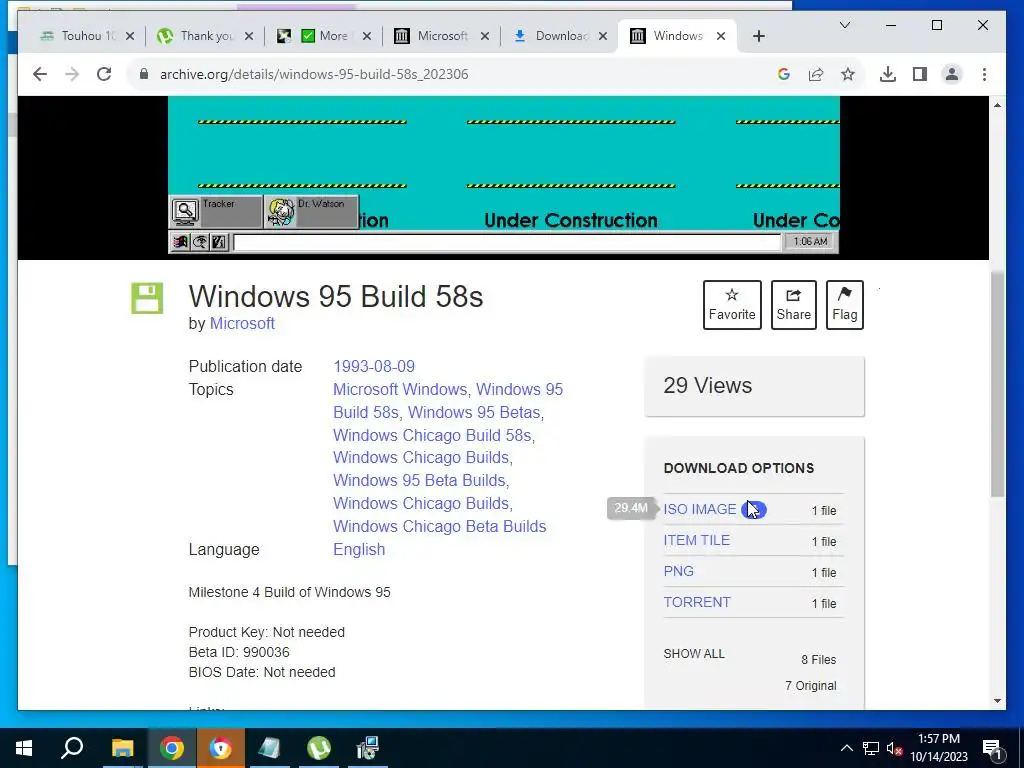Bookmark this page with the star icon
This screenshot has height=768, width=1024.
click(848, 74)
